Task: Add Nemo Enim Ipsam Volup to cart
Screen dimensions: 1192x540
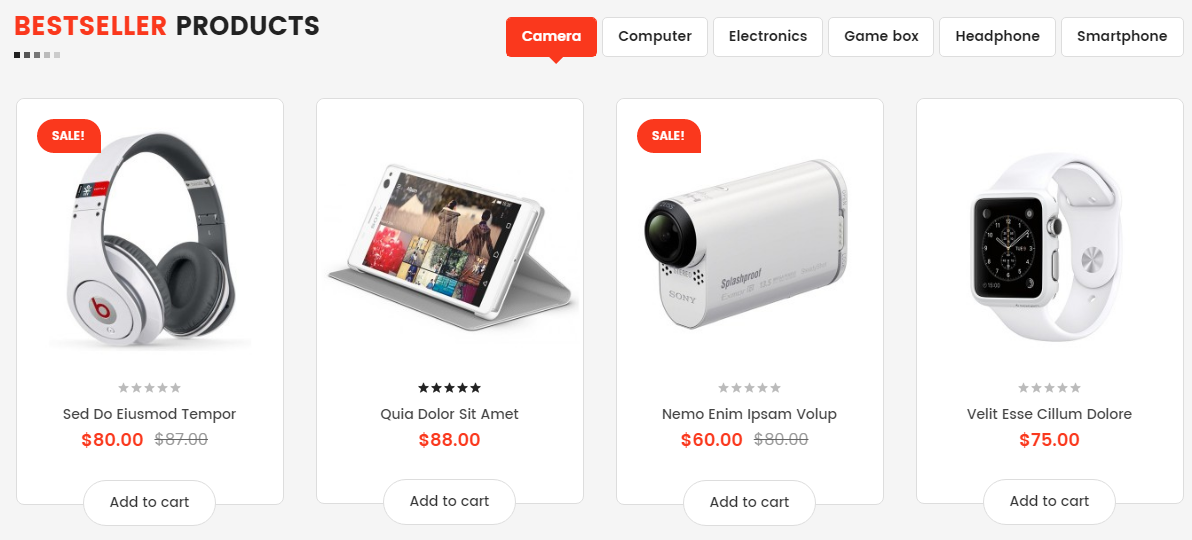Action: tap(750, 502)
